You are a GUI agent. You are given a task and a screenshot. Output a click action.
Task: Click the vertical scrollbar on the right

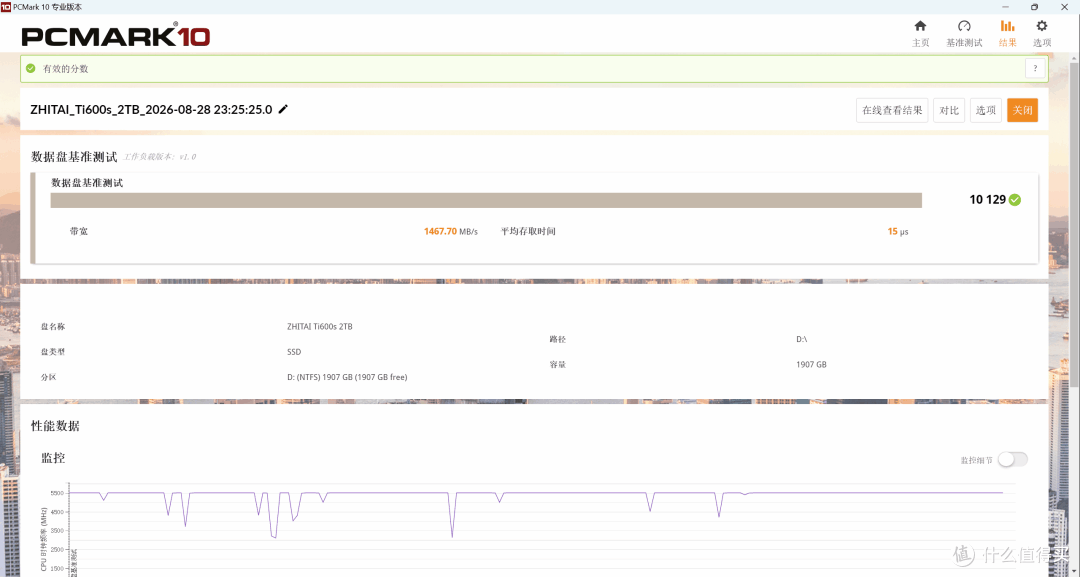(1074, 227)
